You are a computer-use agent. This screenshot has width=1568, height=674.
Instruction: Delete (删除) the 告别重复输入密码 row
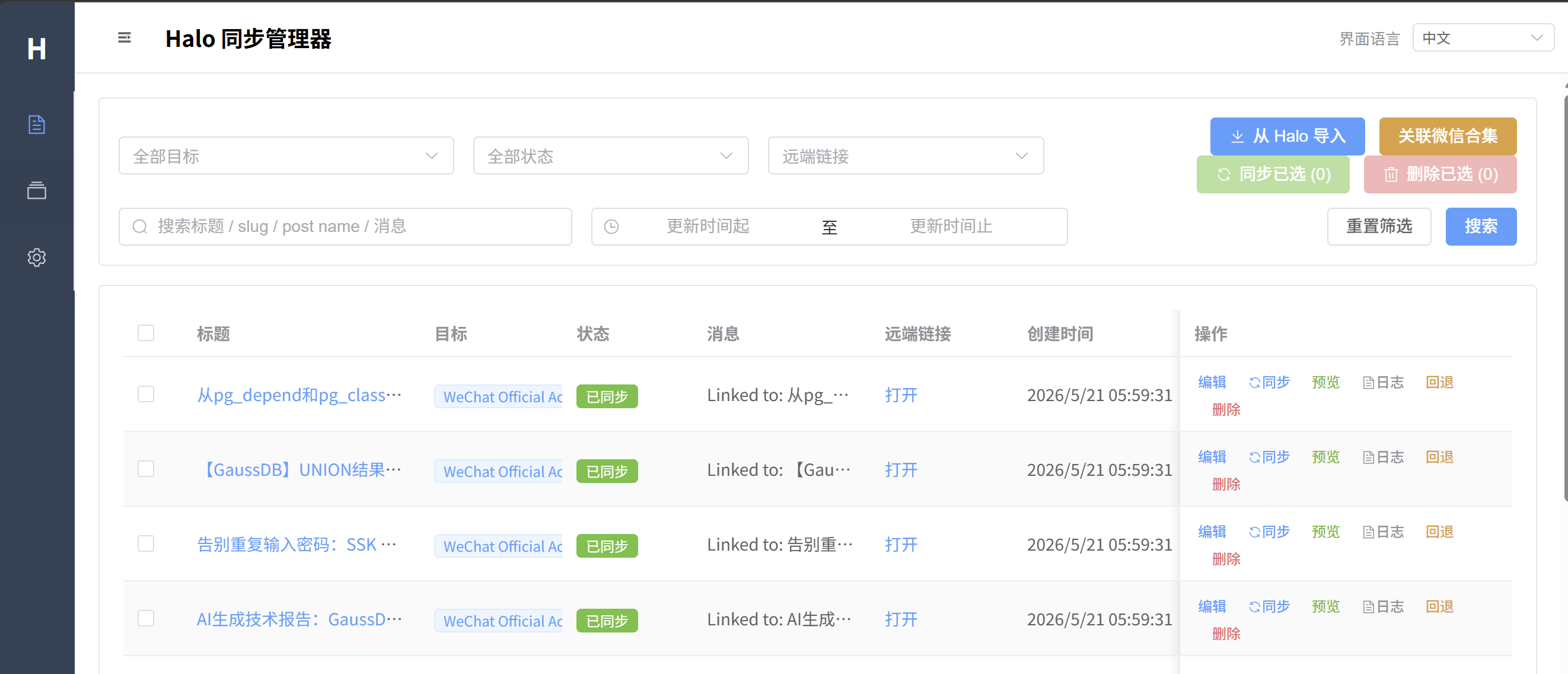(1226, 559)
